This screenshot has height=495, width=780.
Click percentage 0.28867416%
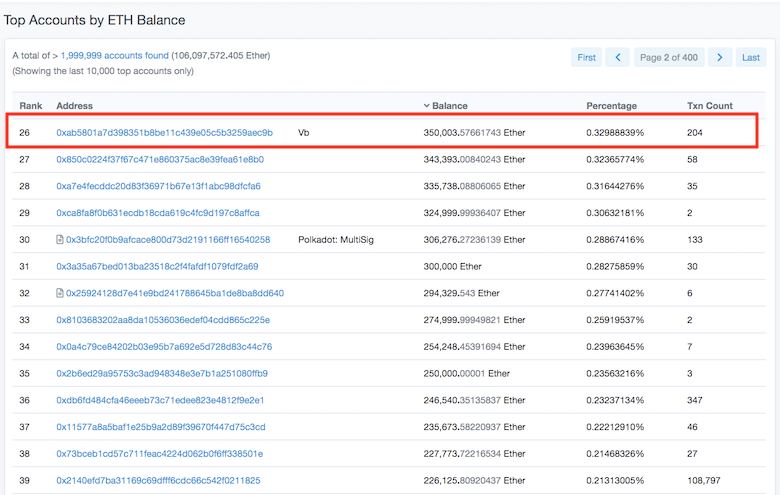point(615,240)
